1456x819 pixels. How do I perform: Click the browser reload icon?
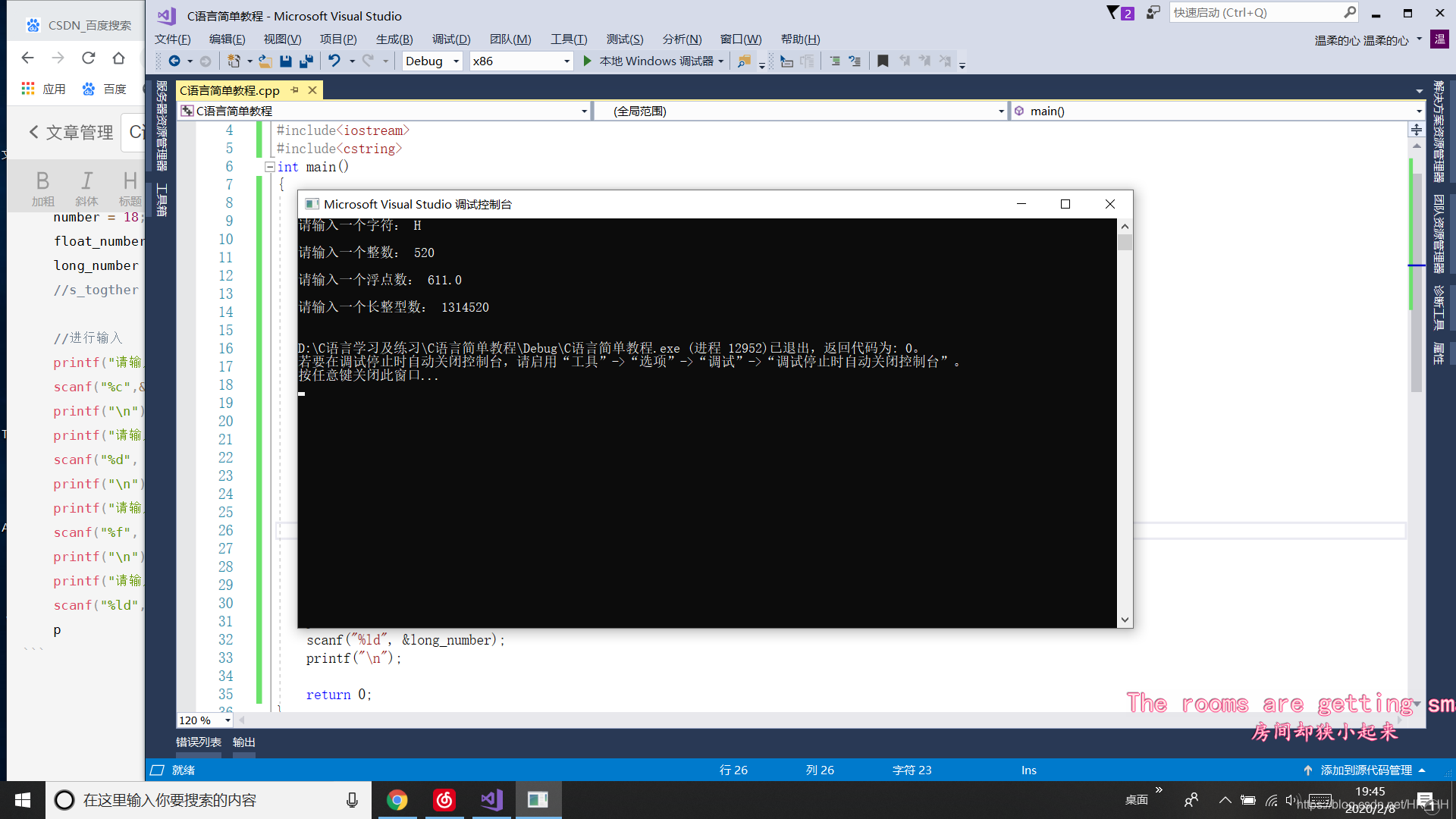pyautogui.click(x=89, y=58)
